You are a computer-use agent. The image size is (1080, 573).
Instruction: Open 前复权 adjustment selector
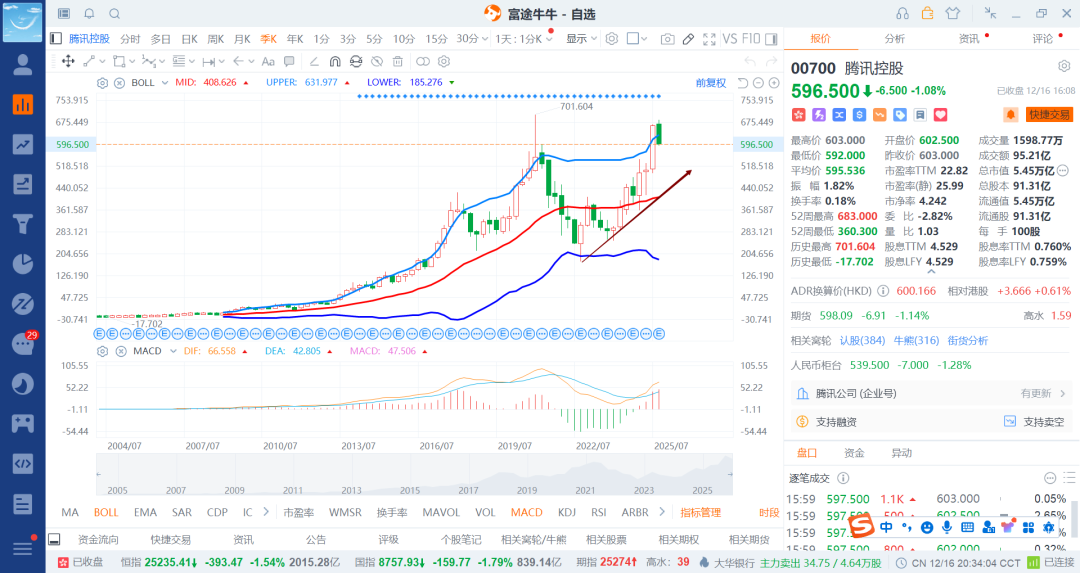coord(711,83)
